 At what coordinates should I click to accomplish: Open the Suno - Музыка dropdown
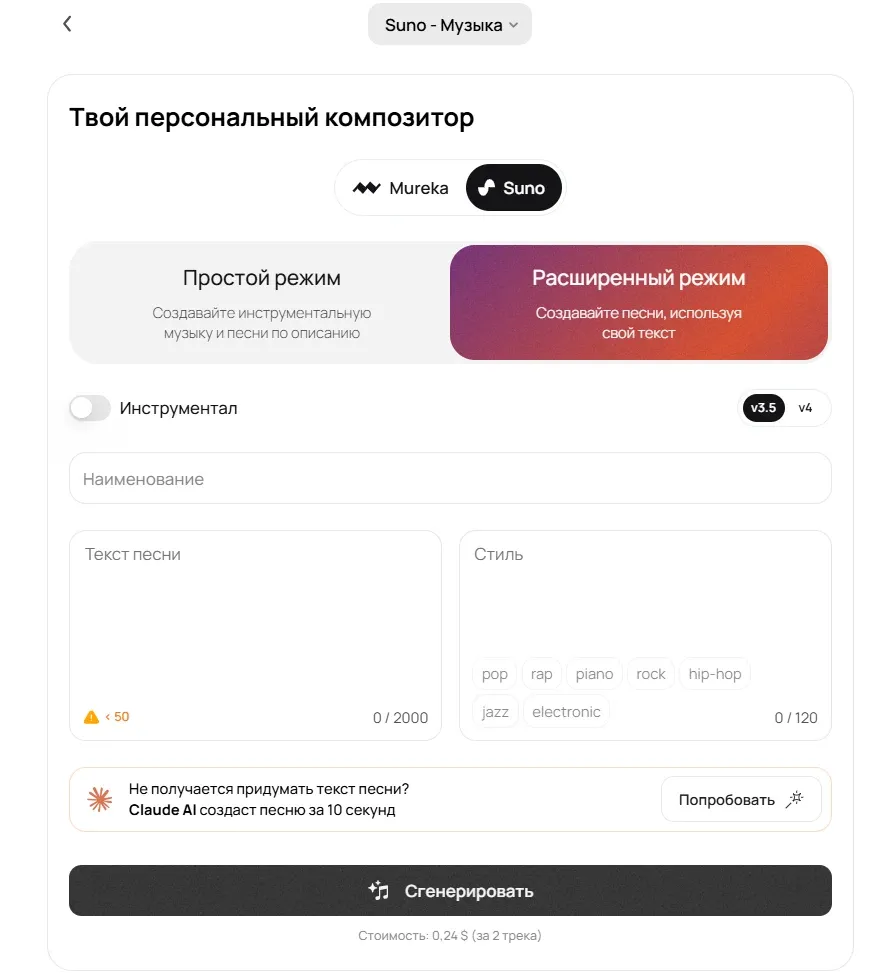pyautogui.click(x=450, y=24)
